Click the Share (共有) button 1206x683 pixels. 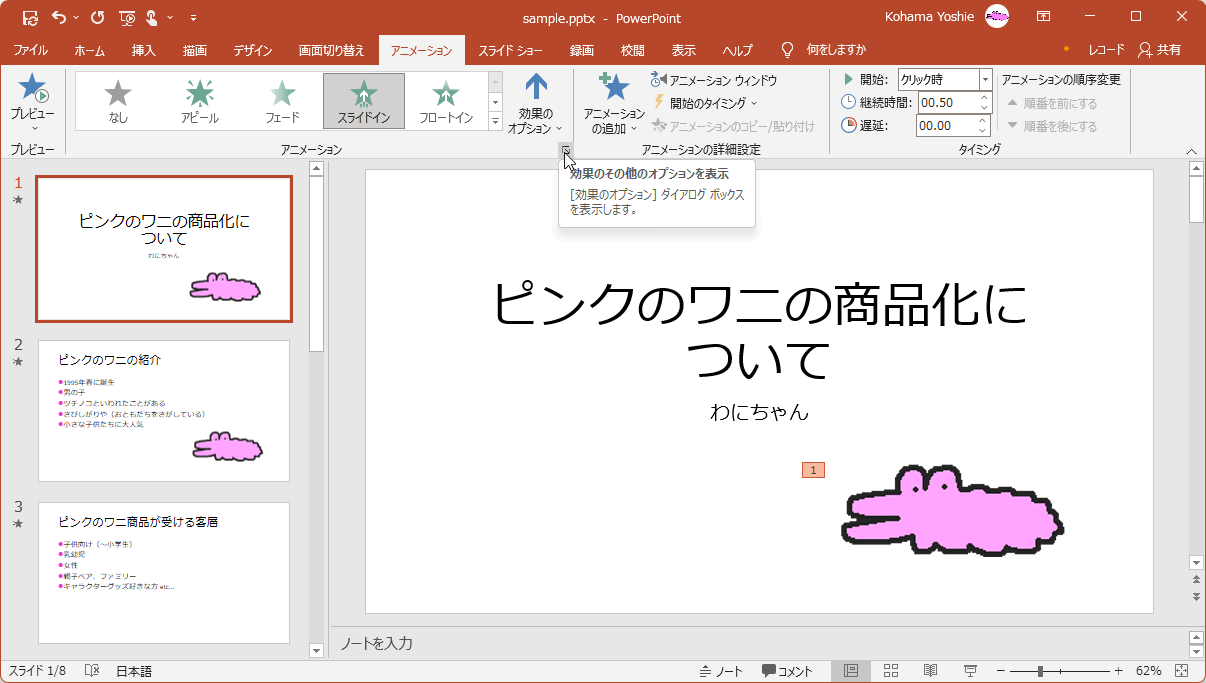coord(1159,50)
